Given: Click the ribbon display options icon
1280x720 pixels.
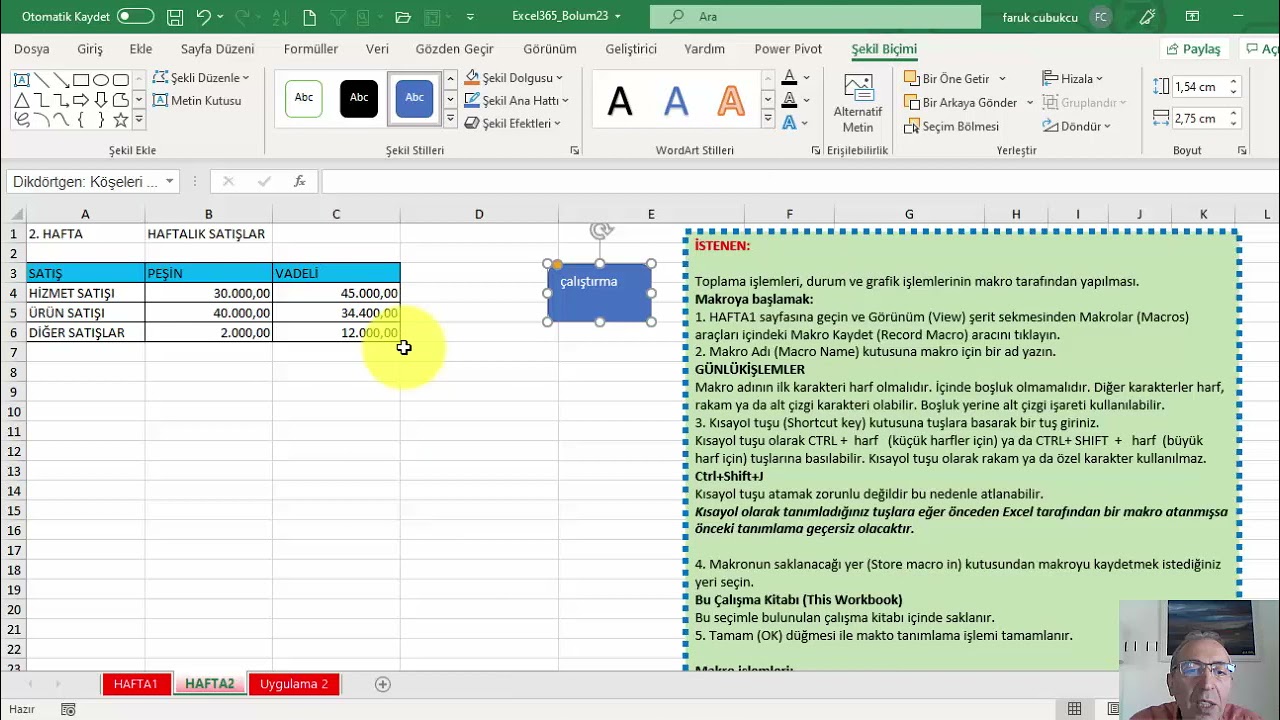Looking at the screenshot, I should [1192, 17].
